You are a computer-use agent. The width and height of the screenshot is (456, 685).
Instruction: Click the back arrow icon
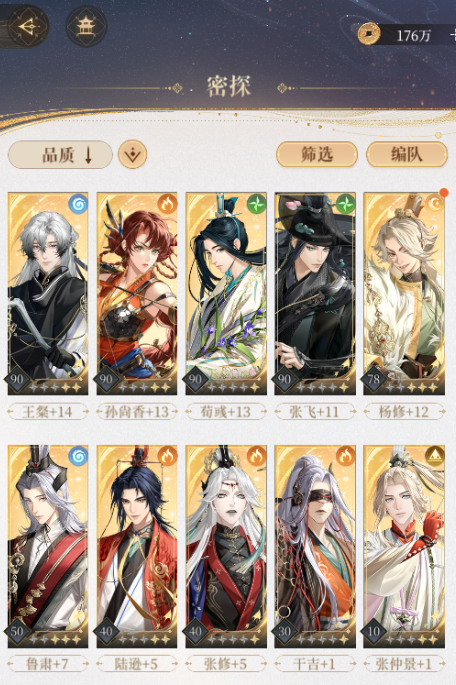pyautogui.click(x=28, y=27)
